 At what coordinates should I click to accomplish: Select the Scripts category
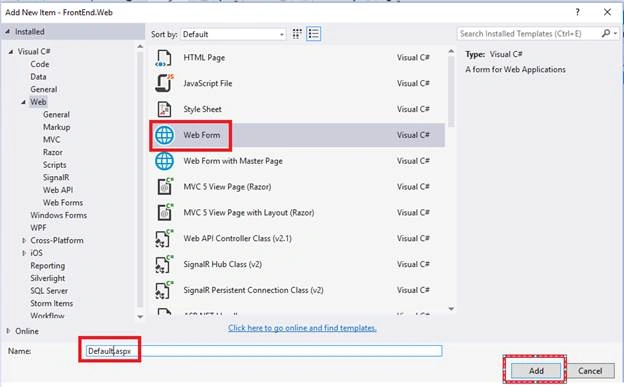pos(55,165)
